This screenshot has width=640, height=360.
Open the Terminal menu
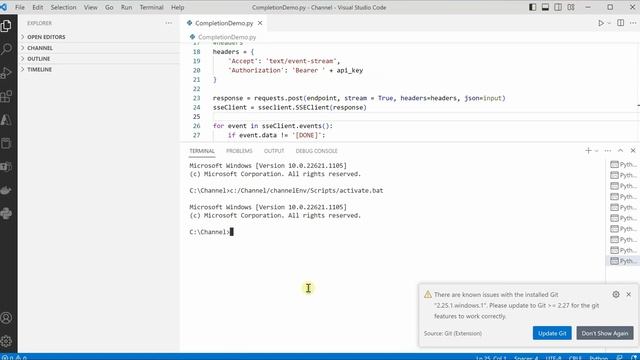click(x=151, y=7)
